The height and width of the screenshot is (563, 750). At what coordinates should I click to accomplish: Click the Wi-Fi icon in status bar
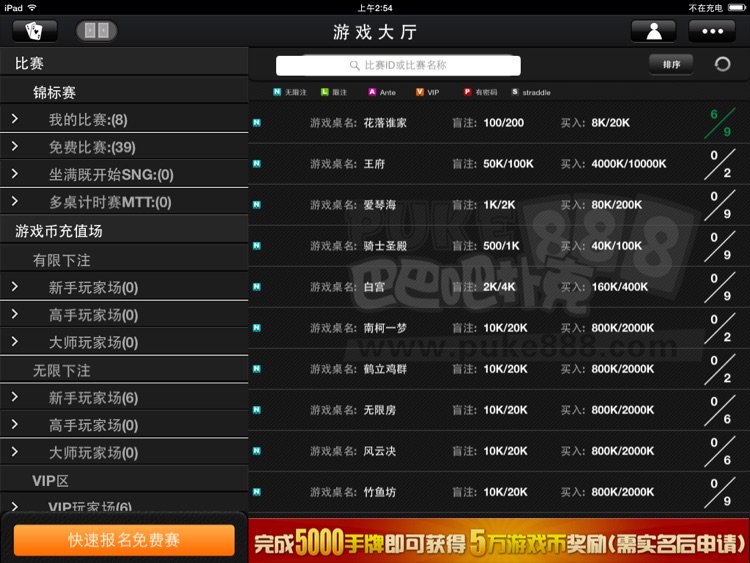pyautogui.click(x=32, y=8)
